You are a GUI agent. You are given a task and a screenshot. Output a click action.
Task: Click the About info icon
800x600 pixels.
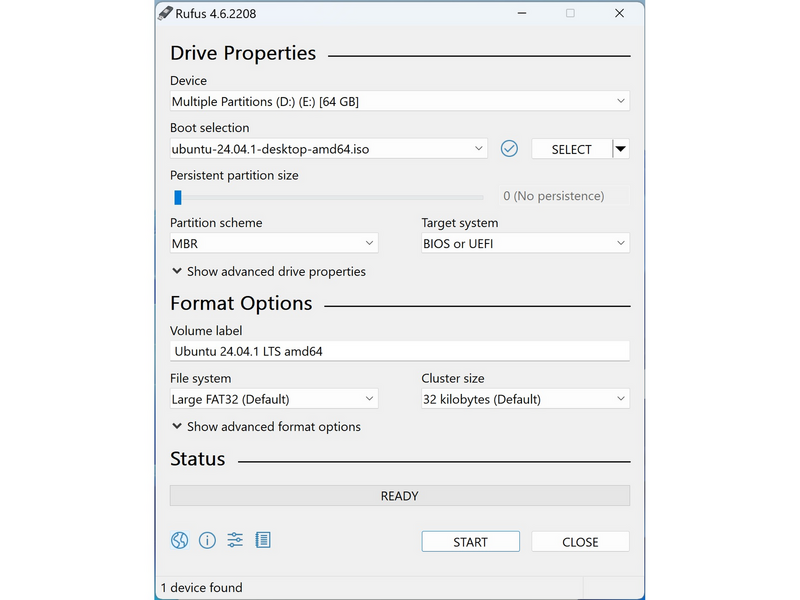(x=207, y=540)
